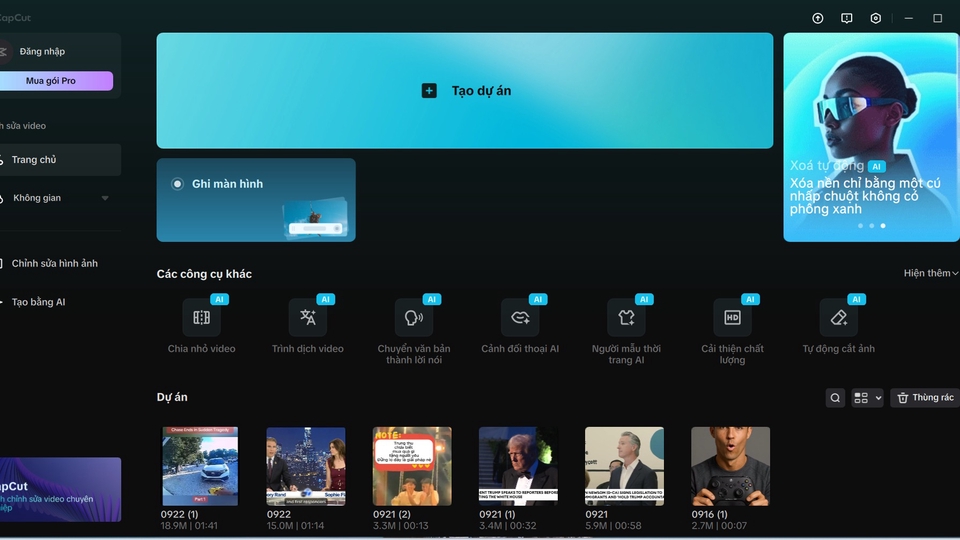Open the 0916 (1) project thumbnail
Viewport: 960px width, 540px height.
click(731, 466)
